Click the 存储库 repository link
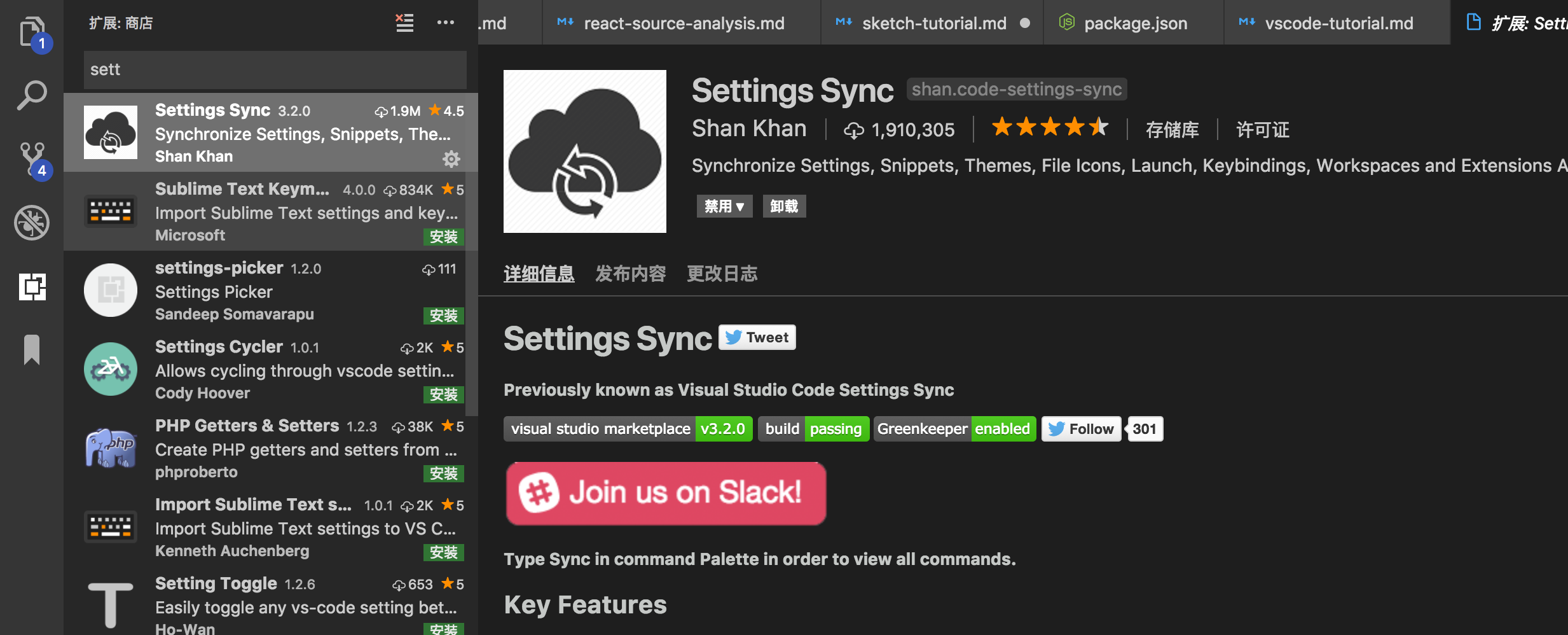 [1172, 130]
